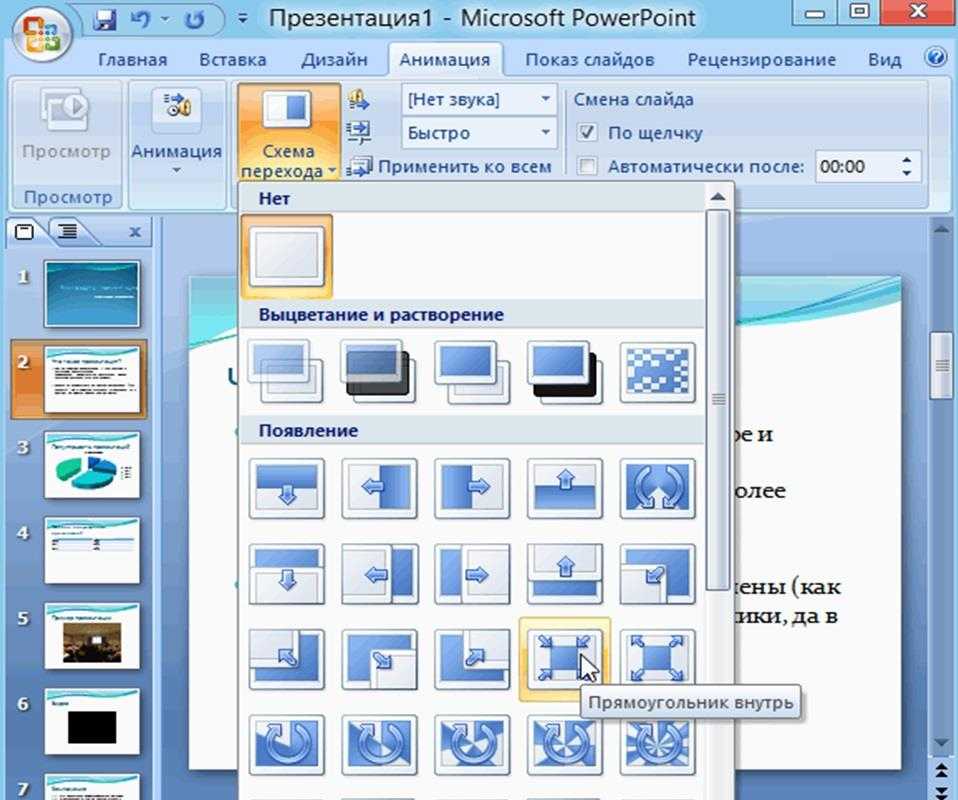The height and width of the screenshot is (800, 958).
Task: Switch to Outline pane tab
Action: tap(67, 232)
